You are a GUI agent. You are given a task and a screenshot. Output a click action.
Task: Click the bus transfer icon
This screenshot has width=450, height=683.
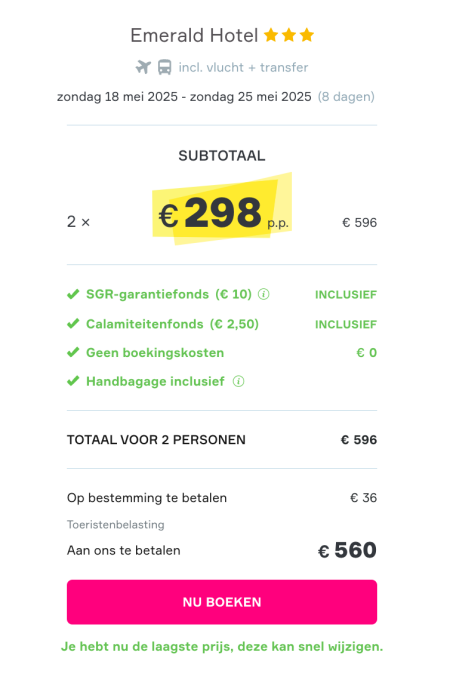[164, 68]
